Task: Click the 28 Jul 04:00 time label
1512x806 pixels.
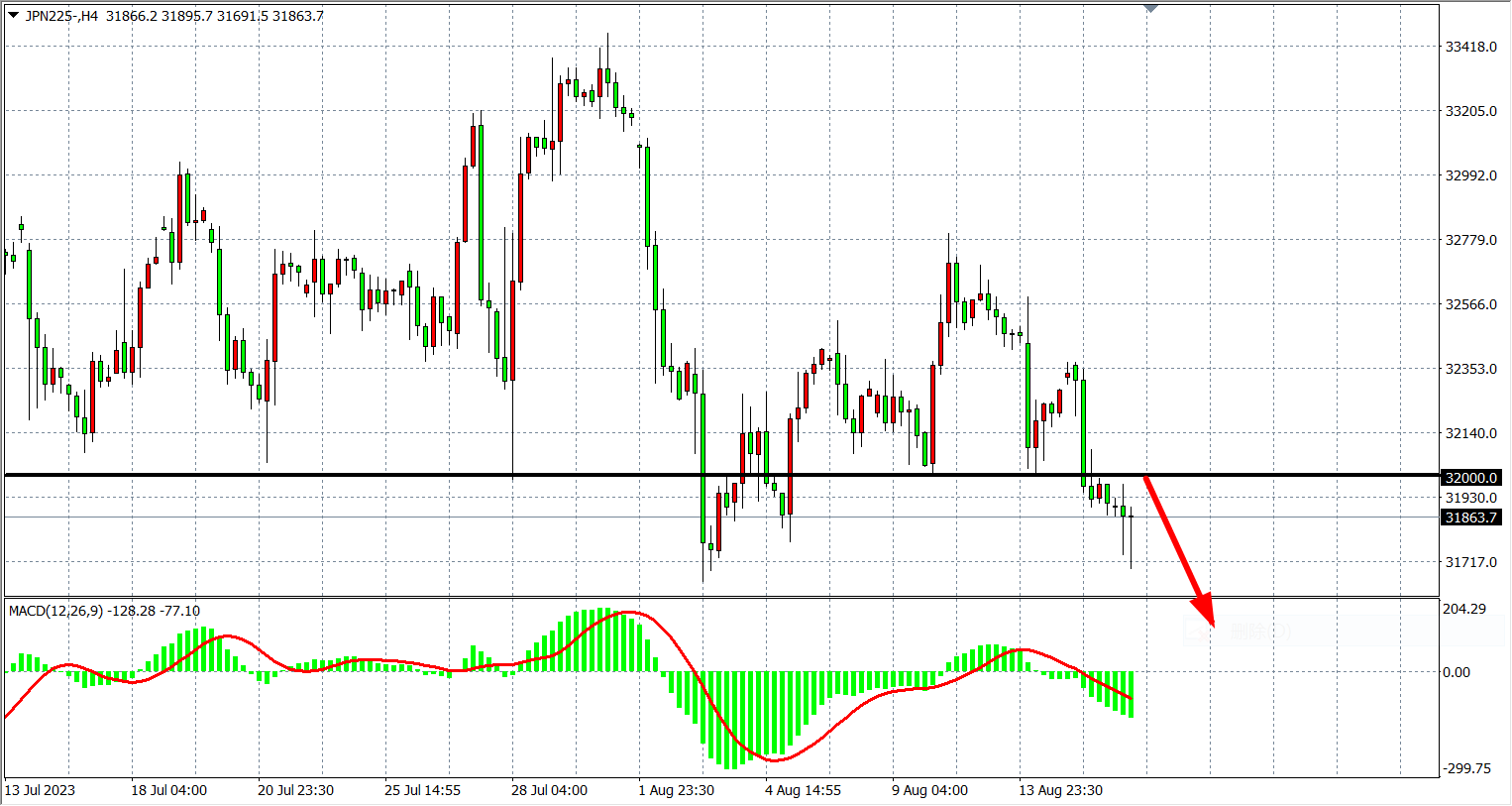Action: click(549, 790)
